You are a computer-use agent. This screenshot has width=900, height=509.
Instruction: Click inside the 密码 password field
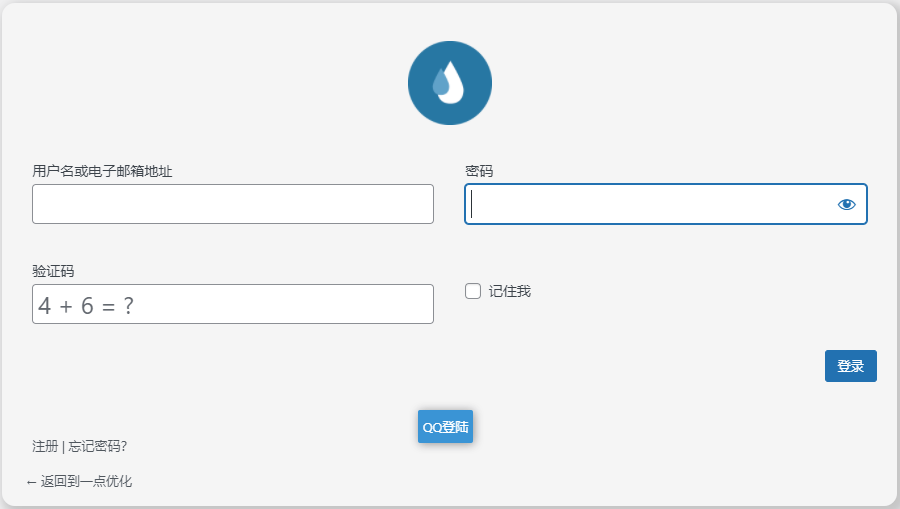click(x=666, y=204)
